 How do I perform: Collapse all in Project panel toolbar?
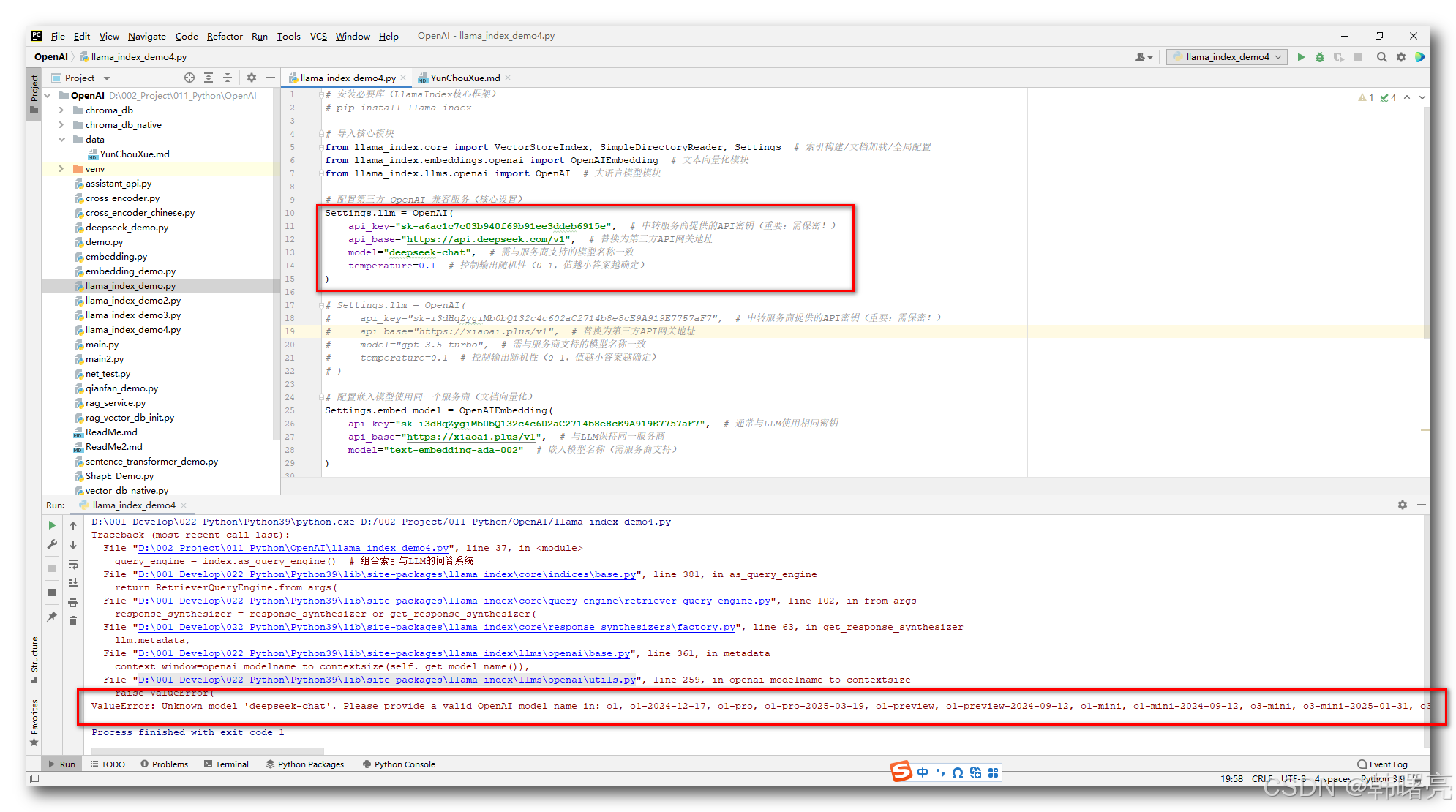228,78
